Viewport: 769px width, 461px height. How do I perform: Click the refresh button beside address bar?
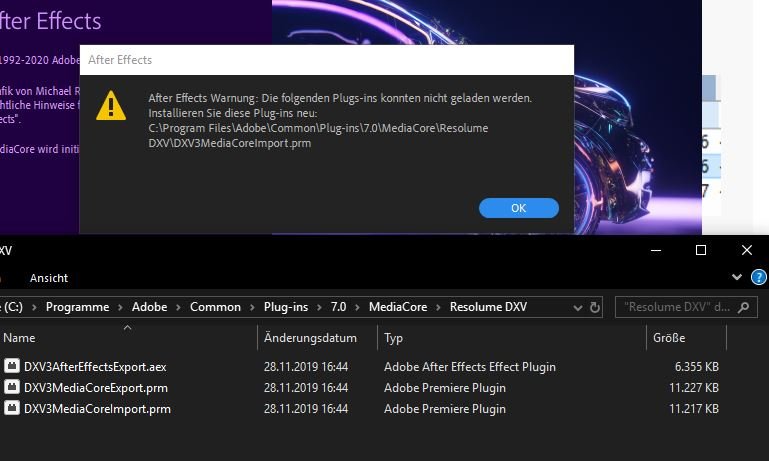[x=595, y=307]
